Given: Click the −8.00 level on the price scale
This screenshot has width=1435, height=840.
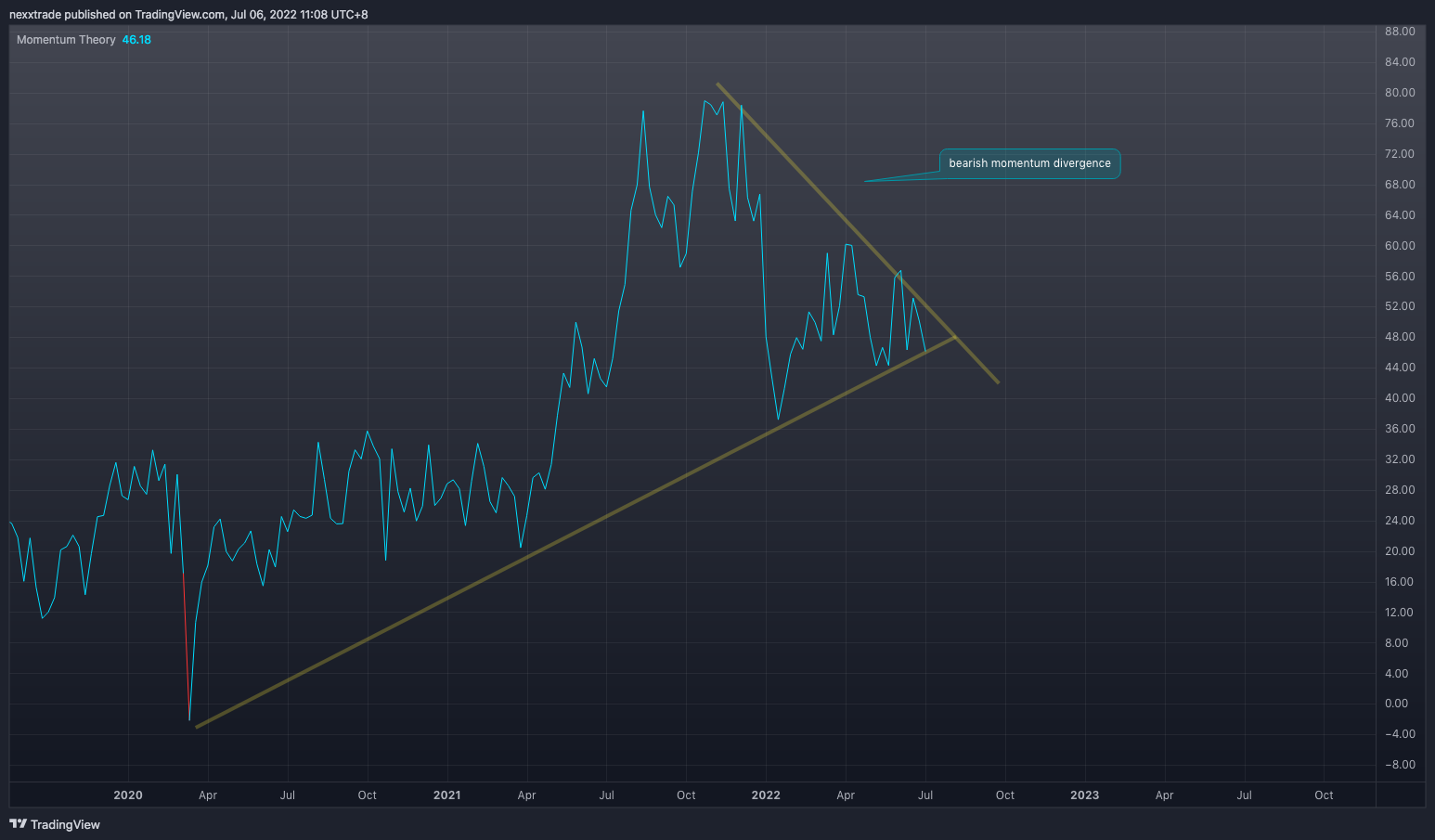Looking at the screenshot, I should 1400,765.
